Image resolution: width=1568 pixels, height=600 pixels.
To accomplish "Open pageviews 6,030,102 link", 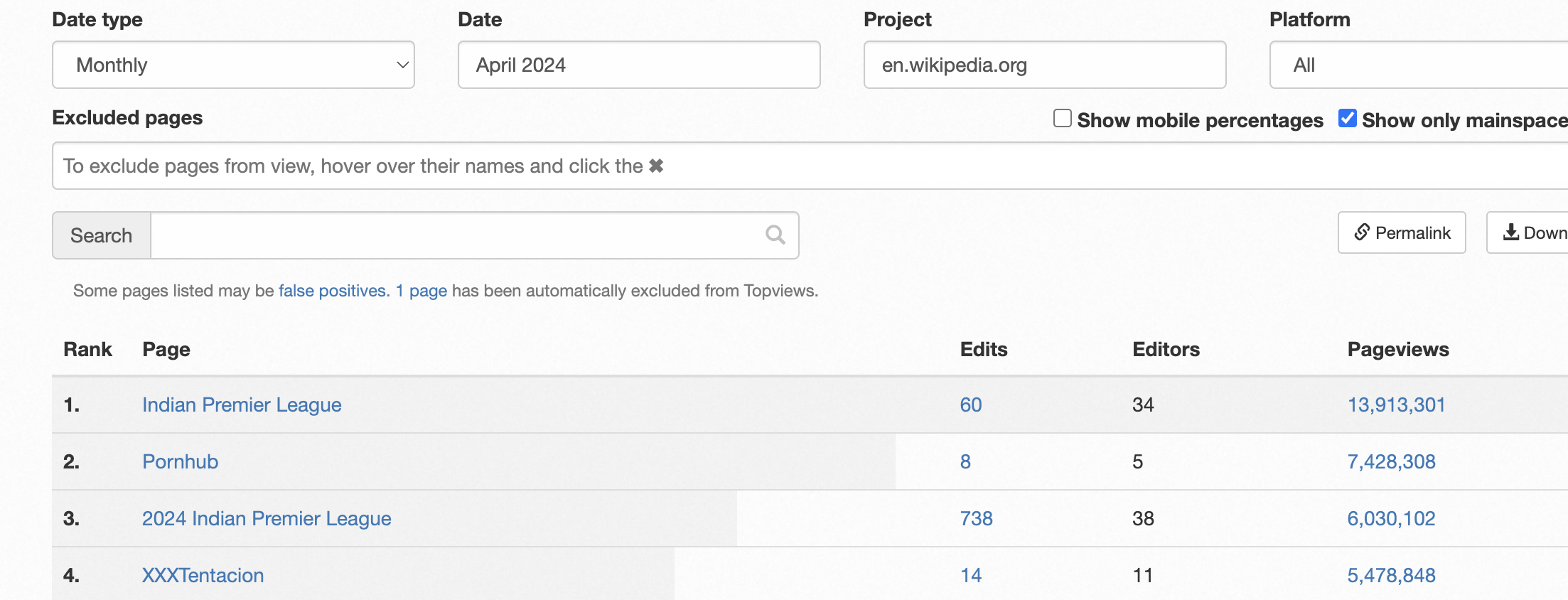I will click(1392, 518).
